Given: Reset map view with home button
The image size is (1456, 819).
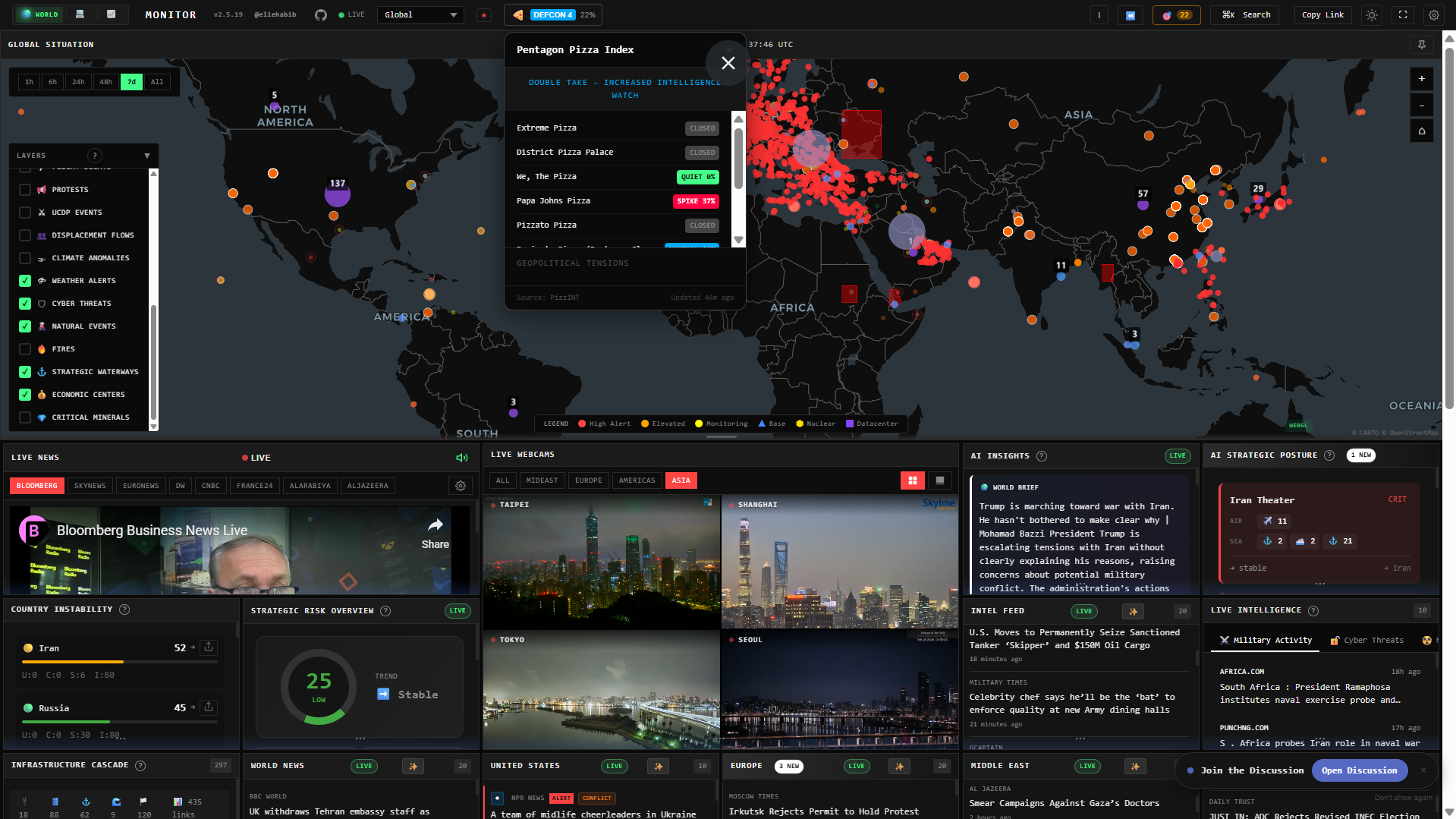Looking at the screenshot, I should tap(1422, 131).
